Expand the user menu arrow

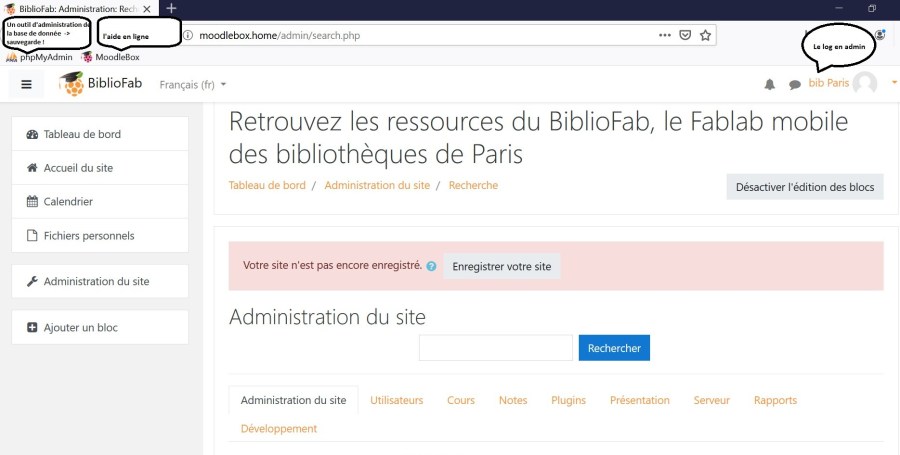894,83
